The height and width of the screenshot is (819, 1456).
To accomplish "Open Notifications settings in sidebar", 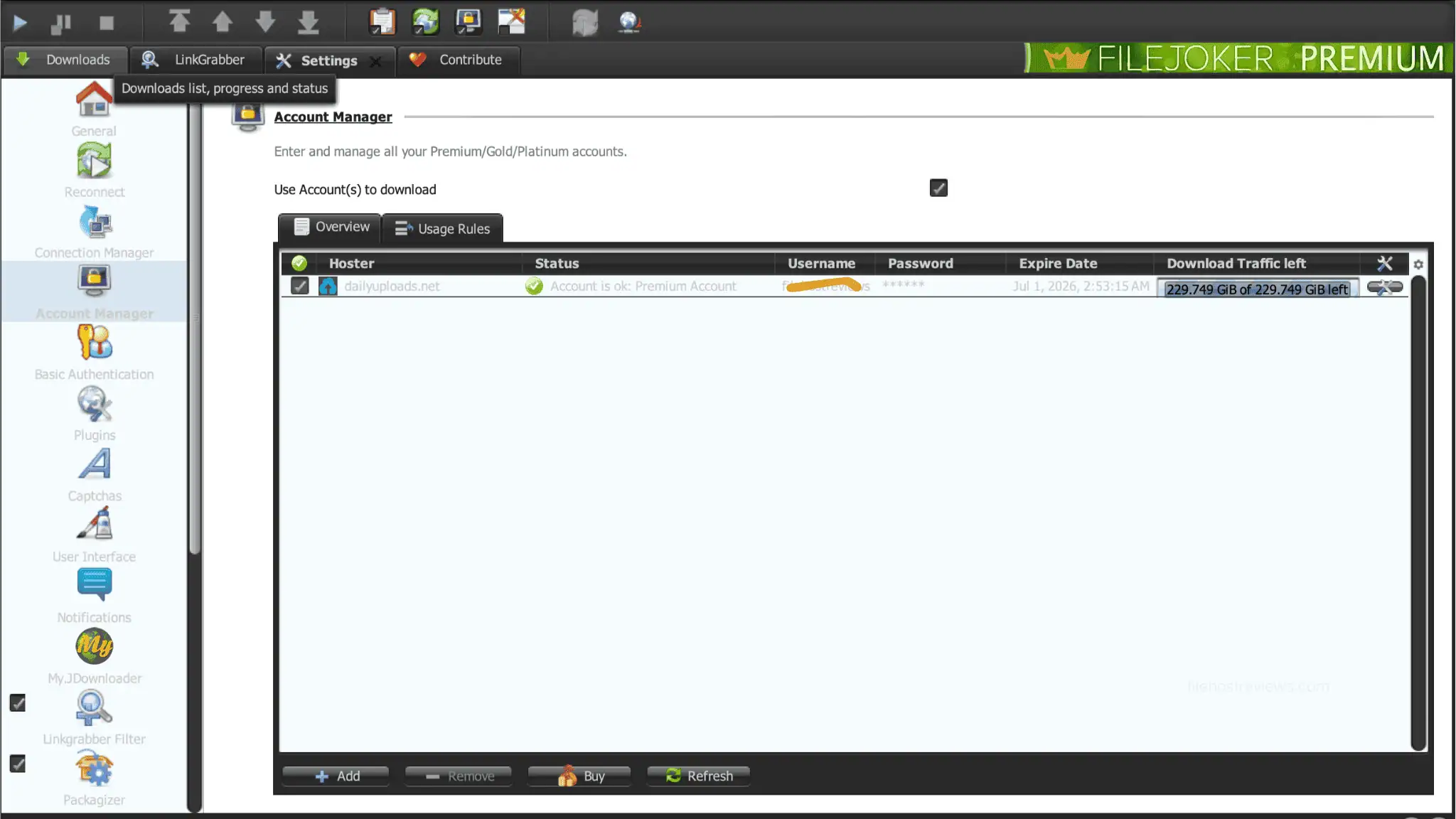I will click(x=94, y=596).
